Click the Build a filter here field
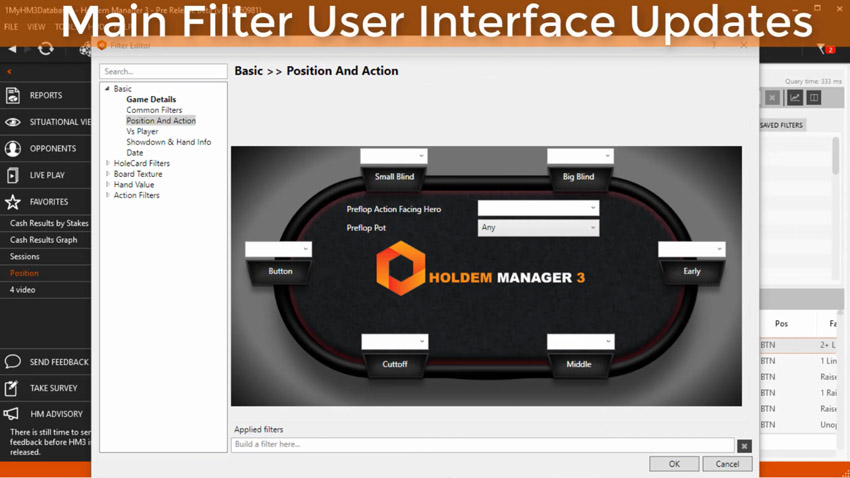Image resolution: width=850 pixels, height=478 pixels. (x=482, y=444)
